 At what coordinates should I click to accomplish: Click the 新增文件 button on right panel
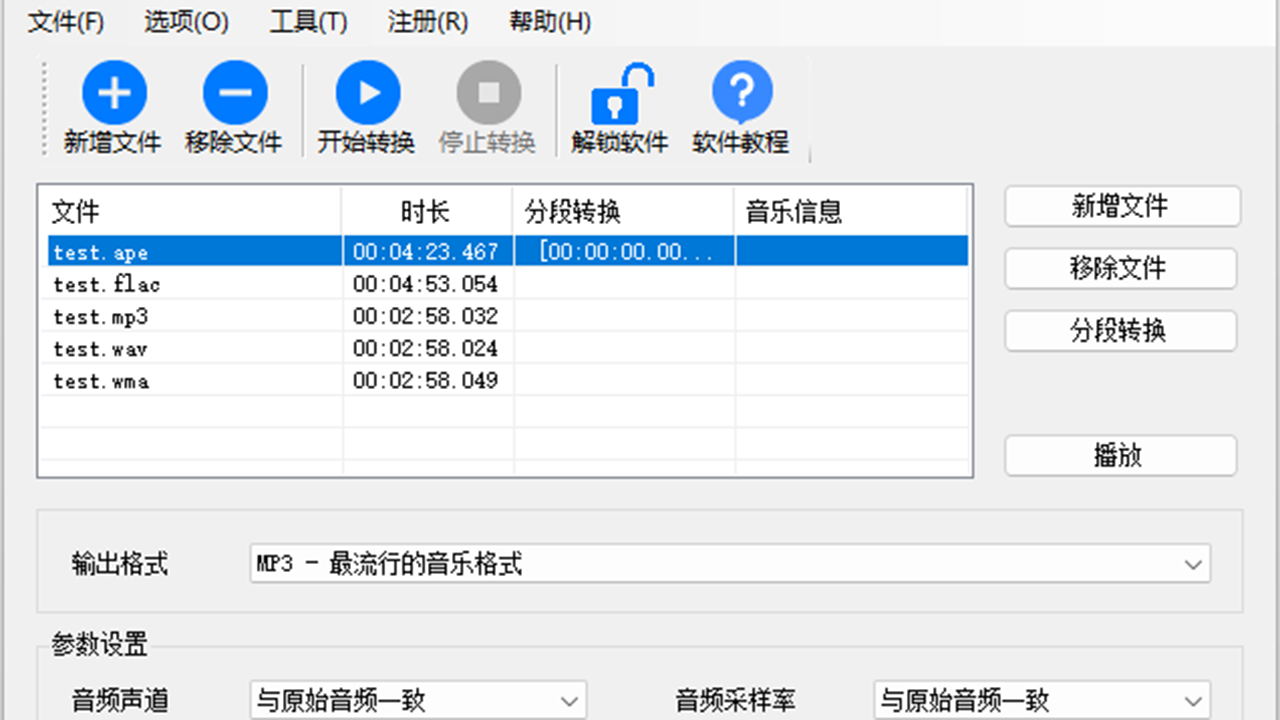point(1121,207)
